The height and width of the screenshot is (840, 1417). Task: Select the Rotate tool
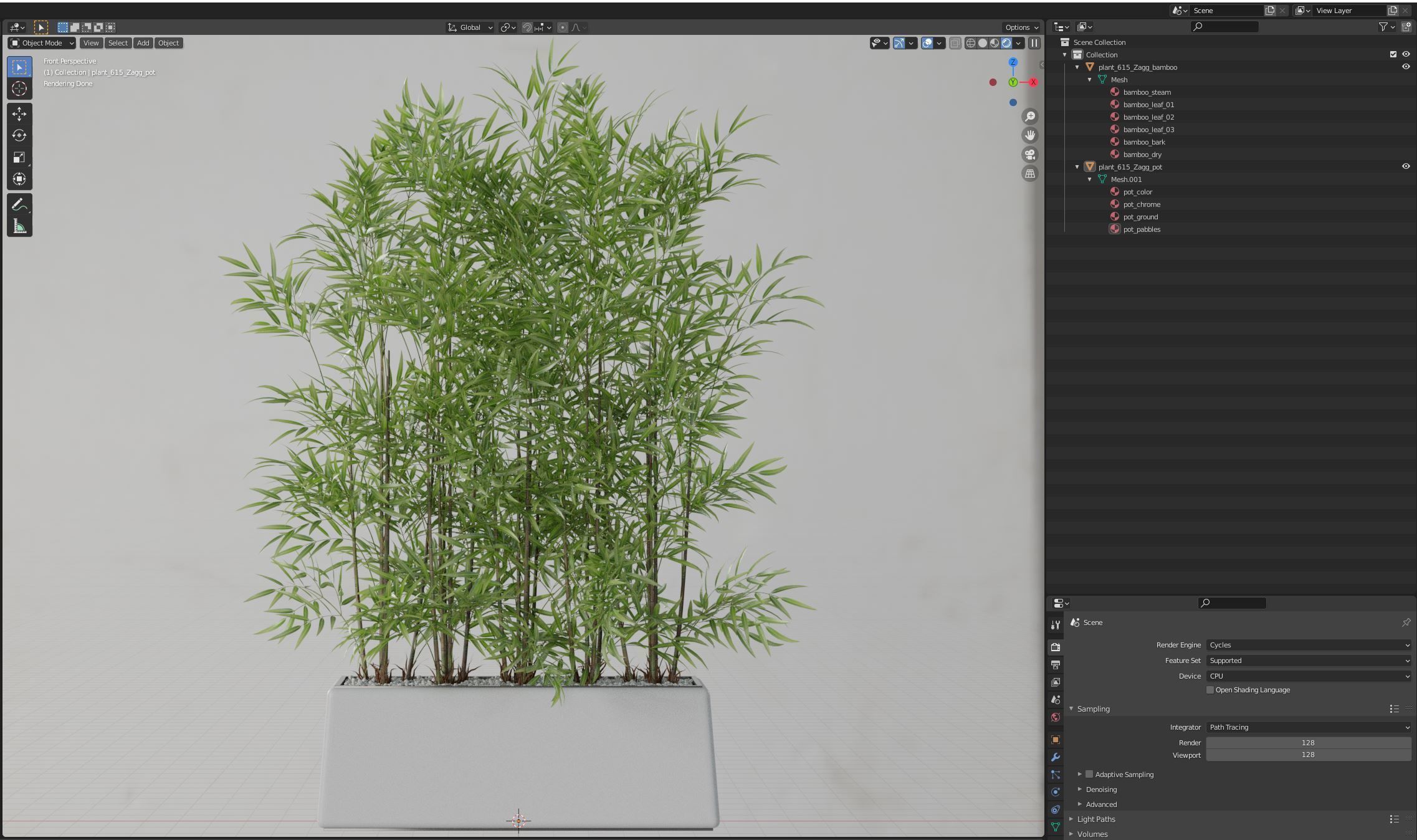(19, 135)
